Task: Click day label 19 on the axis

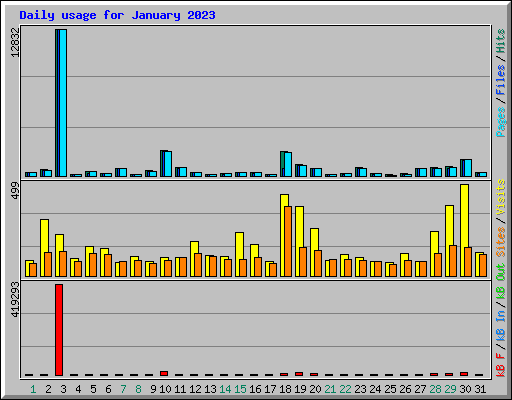Action: (x=300, y=389)
